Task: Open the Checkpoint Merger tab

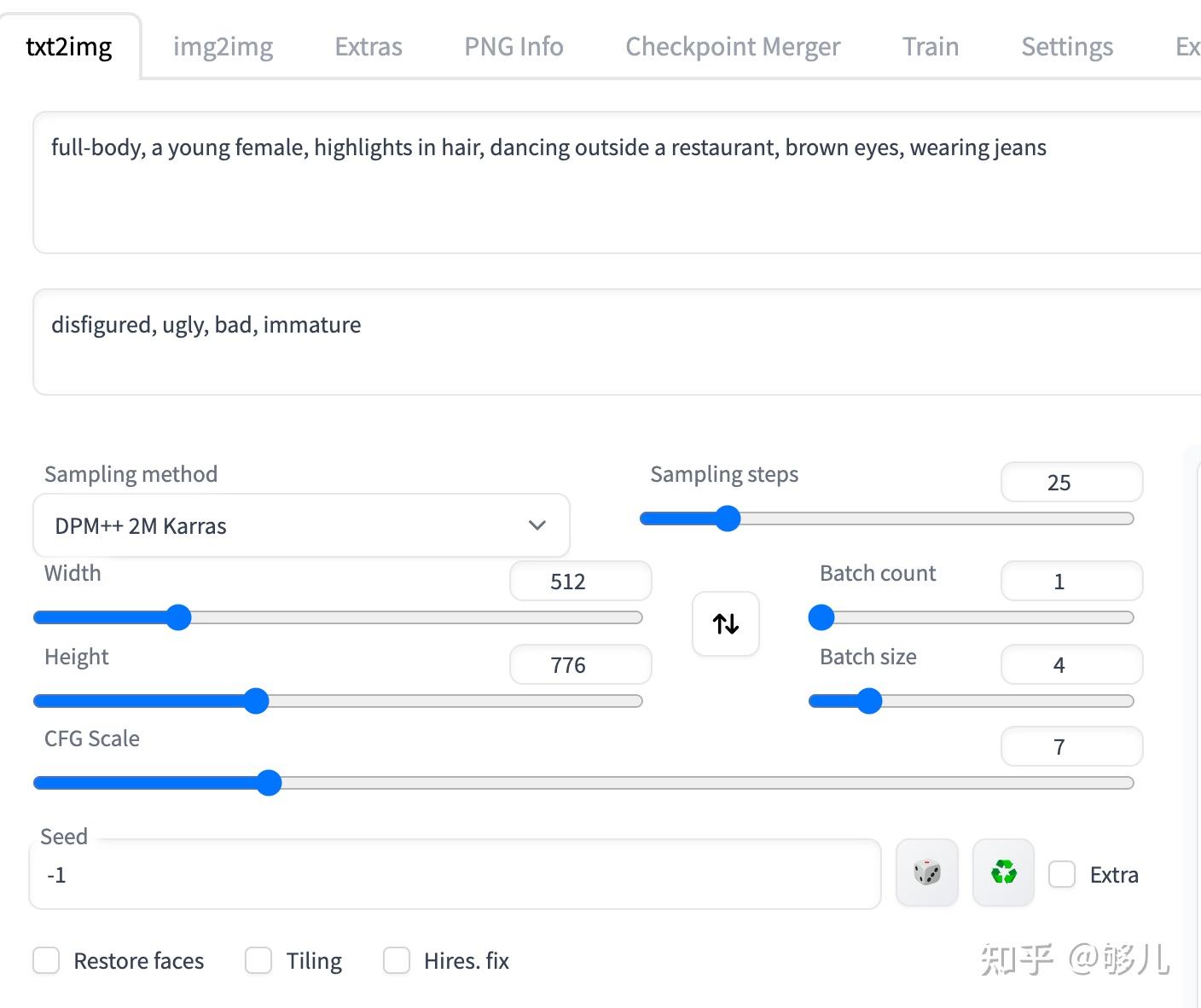Action: pos(733,47)
